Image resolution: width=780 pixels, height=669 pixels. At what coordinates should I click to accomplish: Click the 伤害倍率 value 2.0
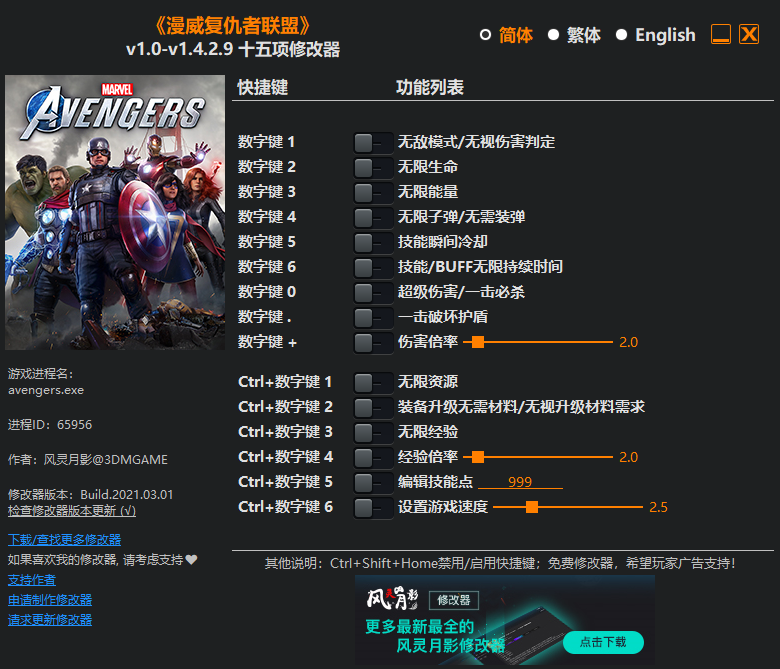629,342
